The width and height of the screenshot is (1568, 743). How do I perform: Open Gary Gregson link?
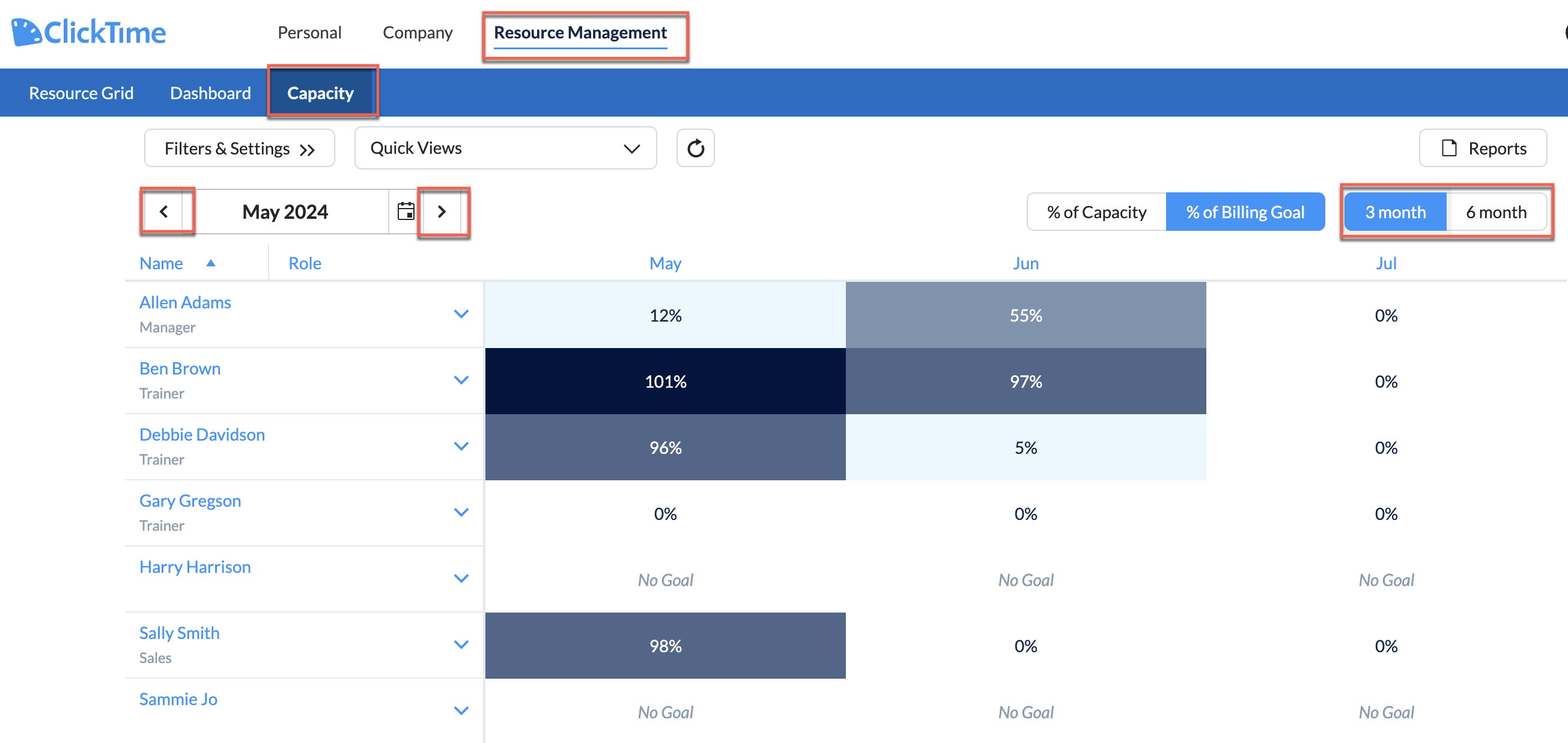[x=190, y=501]
